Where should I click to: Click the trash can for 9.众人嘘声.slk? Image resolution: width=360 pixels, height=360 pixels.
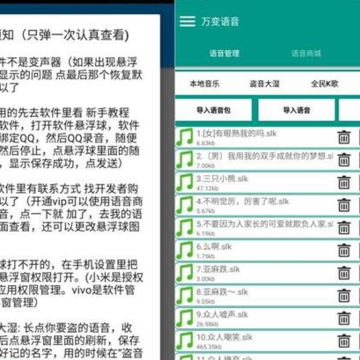point(344,319)
